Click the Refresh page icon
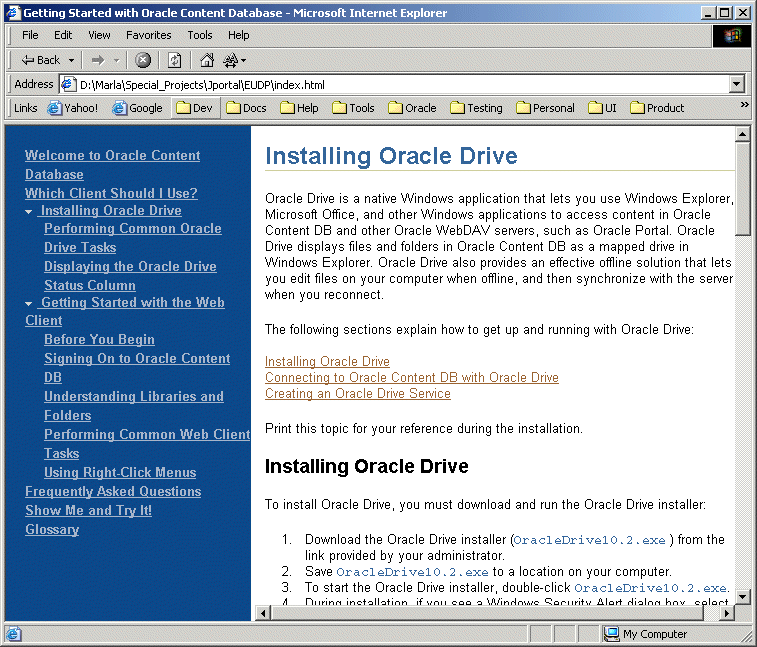Screen dimensions: 757x647 coord(174,60)
